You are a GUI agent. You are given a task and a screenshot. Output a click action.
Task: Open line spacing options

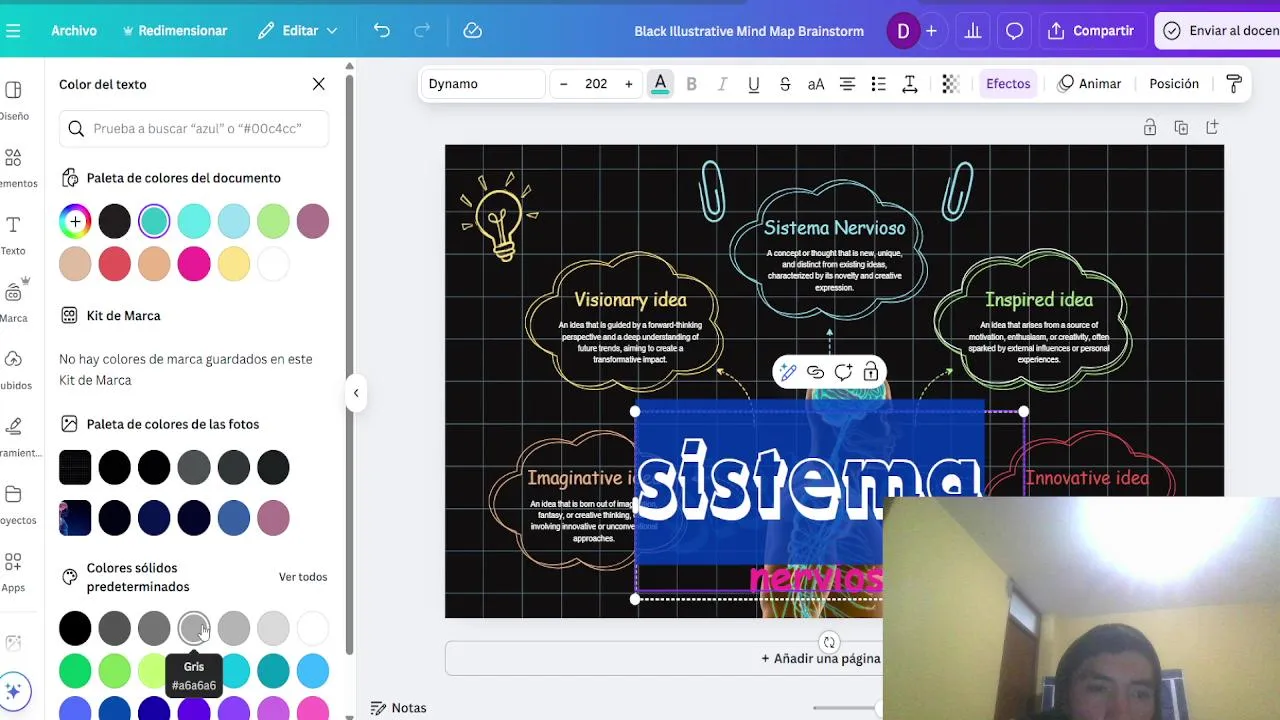point(910,84)
